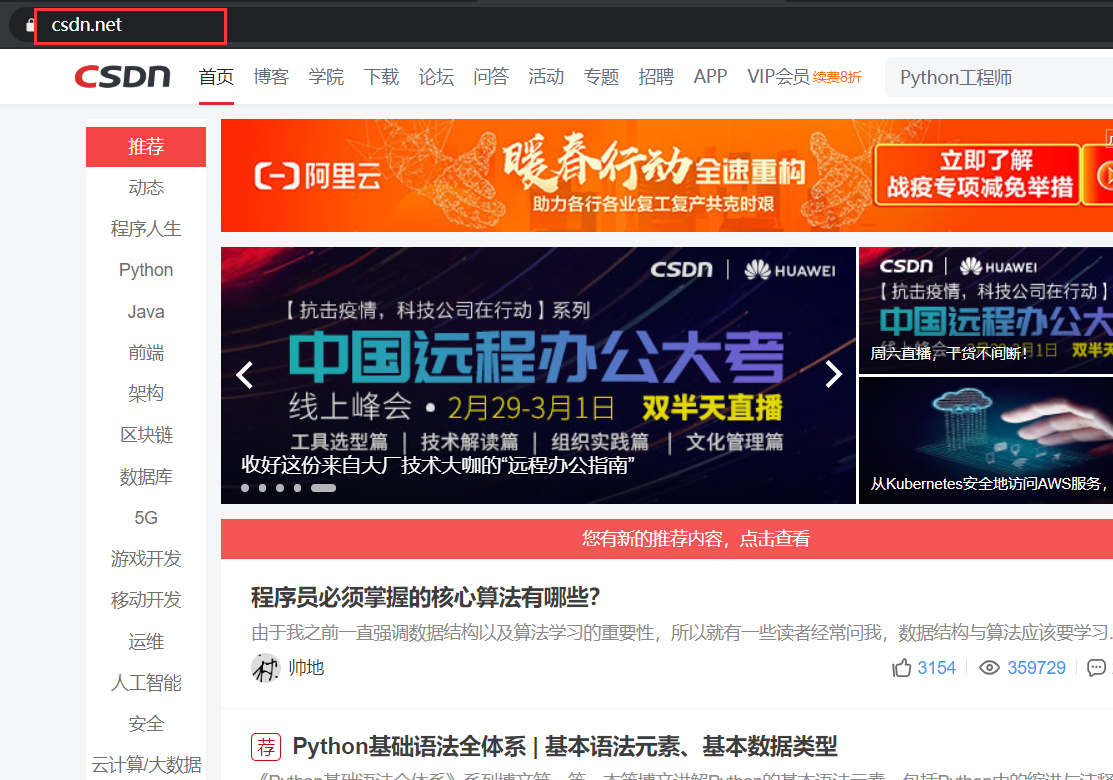
Task: Select the 动态 sidebar category
Action: click(146, 187)
